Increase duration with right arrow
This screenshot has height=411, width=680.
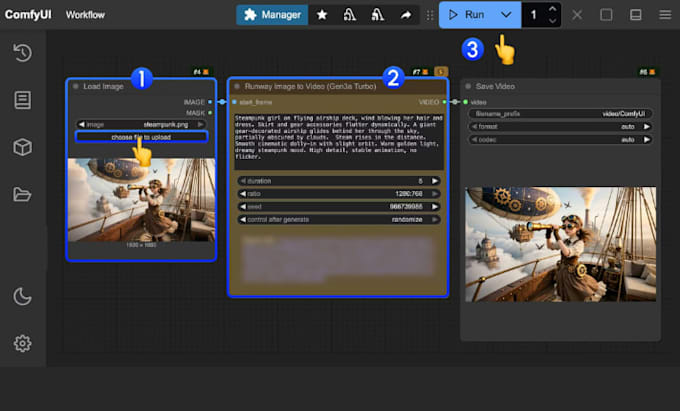(435, 181)
